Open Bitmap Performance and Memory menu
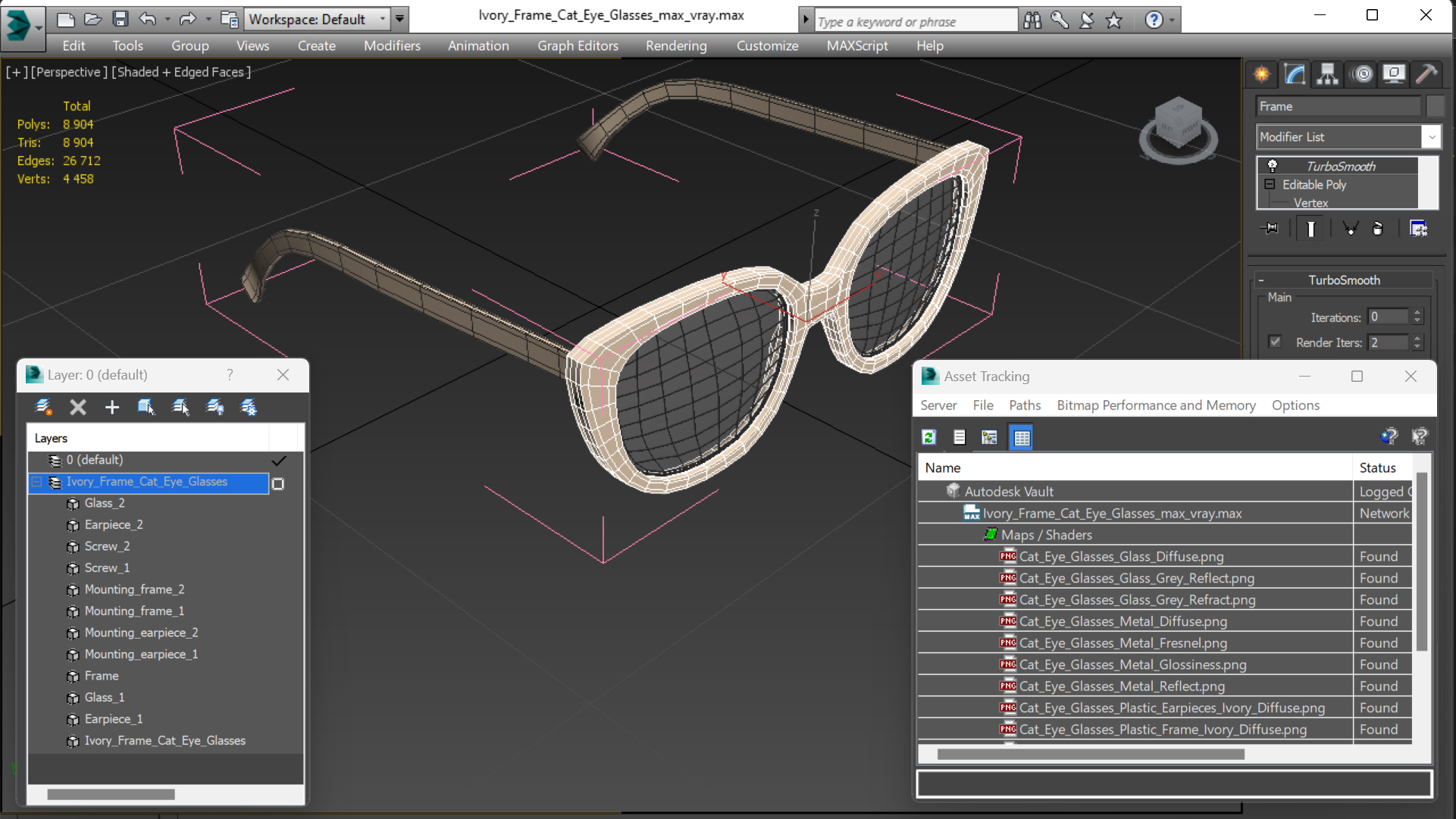The image size is (1456, 819). point(1156,405)
